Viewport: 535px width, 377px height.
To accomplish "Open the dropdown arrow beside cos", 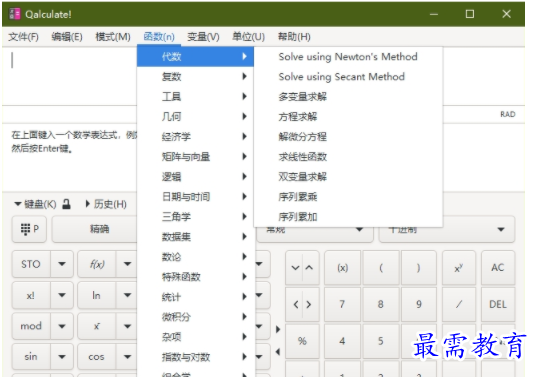I will click(127, 357).
